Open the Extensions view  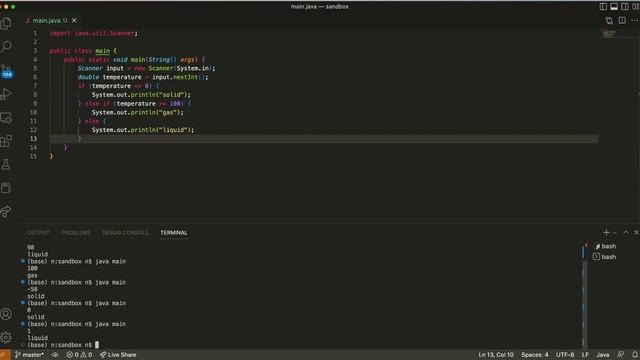6,141
